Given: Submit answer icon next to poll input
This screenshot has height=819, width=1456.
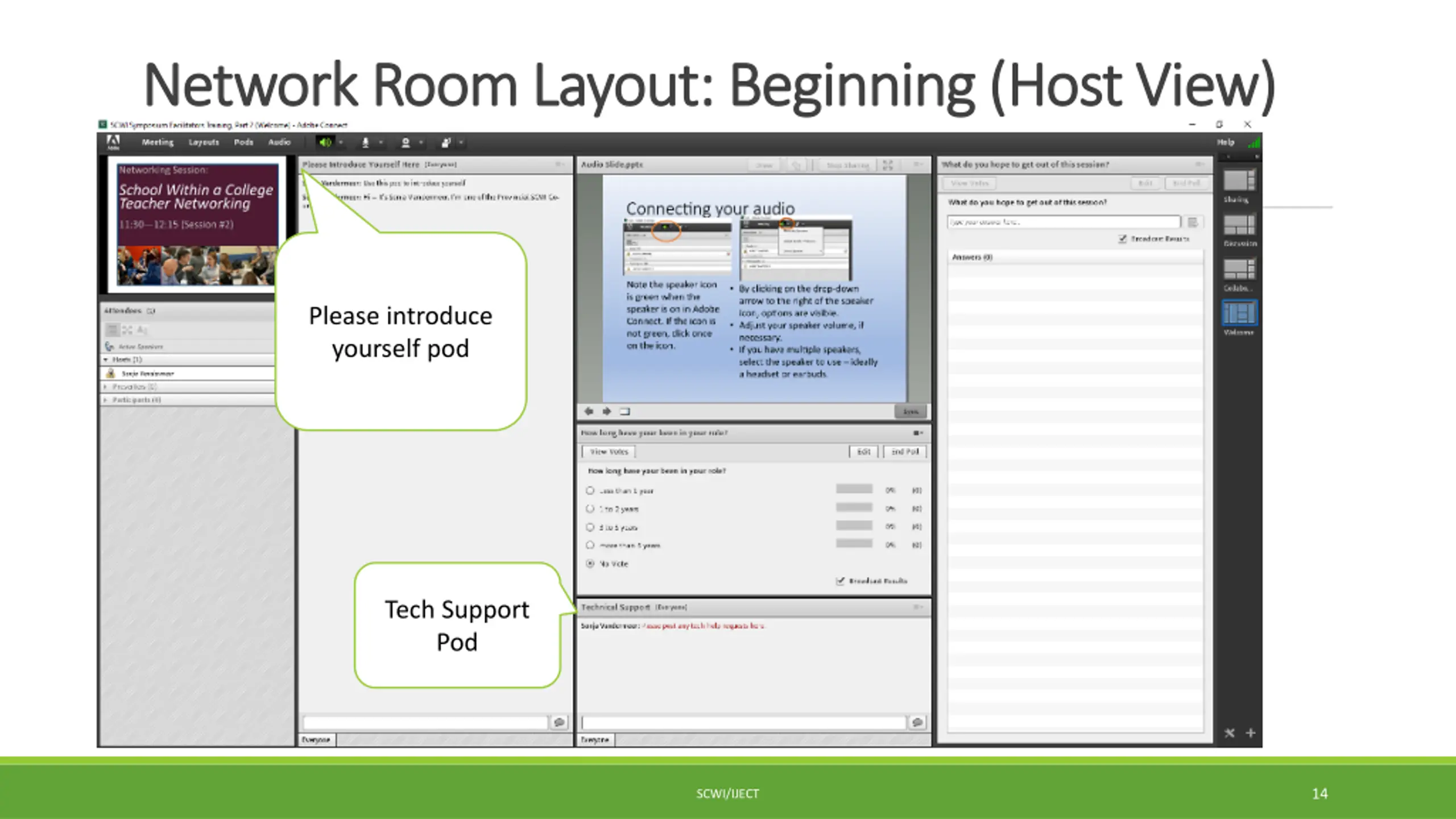Looking at the screenshot, I should pyautogui.click(x=1193, y=222).
